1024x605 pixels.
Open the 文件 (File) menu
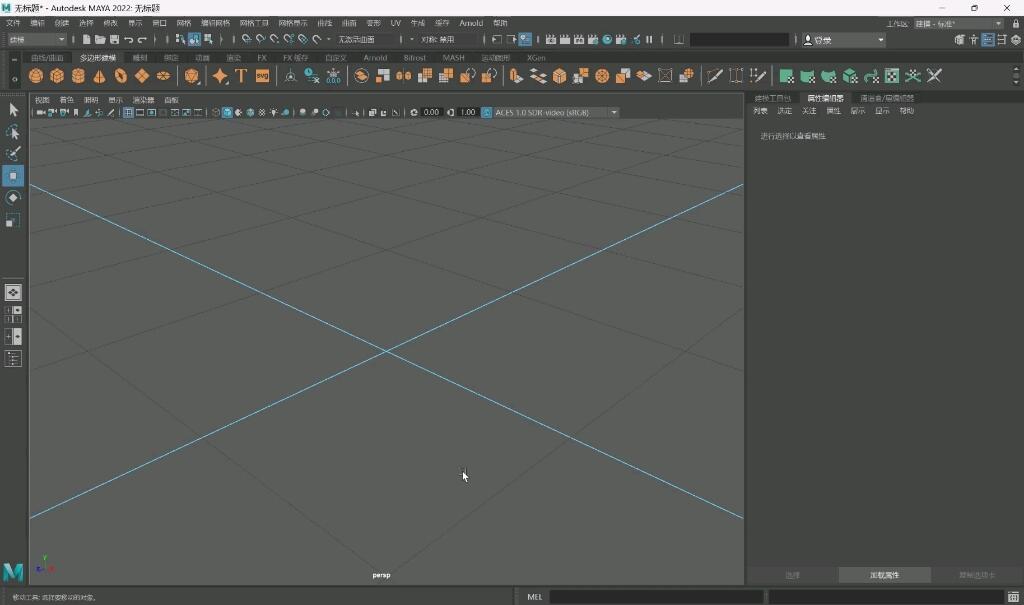[13, 23]
